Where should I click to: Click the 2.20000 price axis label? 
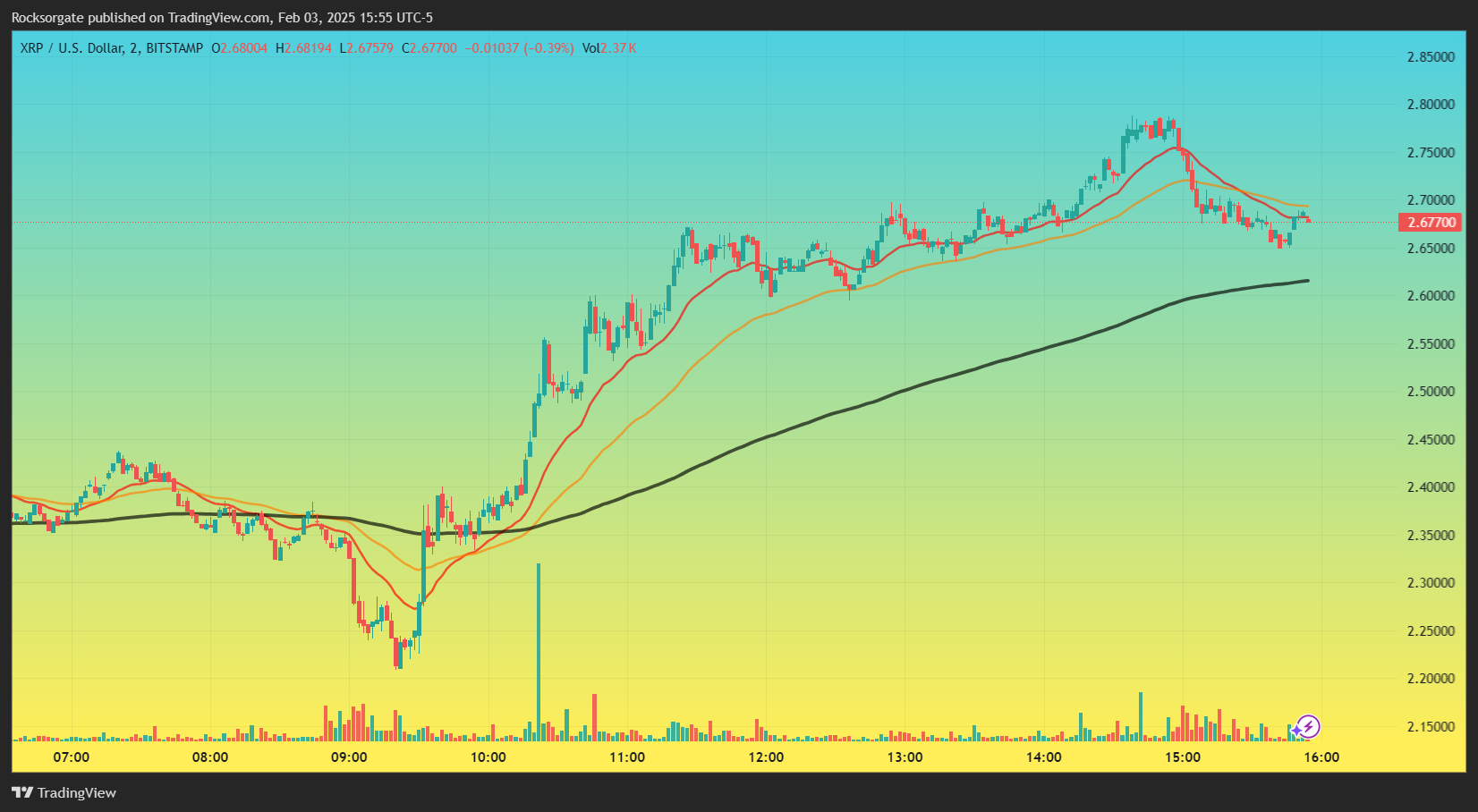pos(1431,679)
